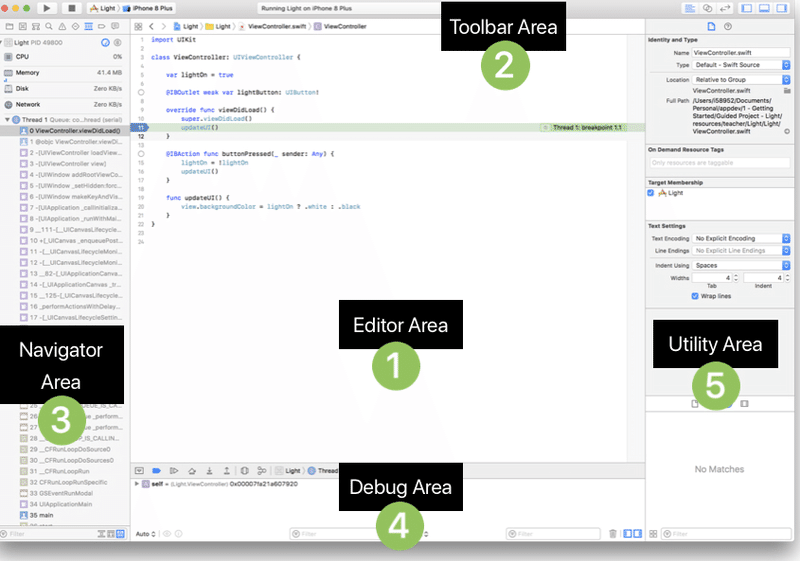Switch to the Assistant editor button

pos(708,8)
